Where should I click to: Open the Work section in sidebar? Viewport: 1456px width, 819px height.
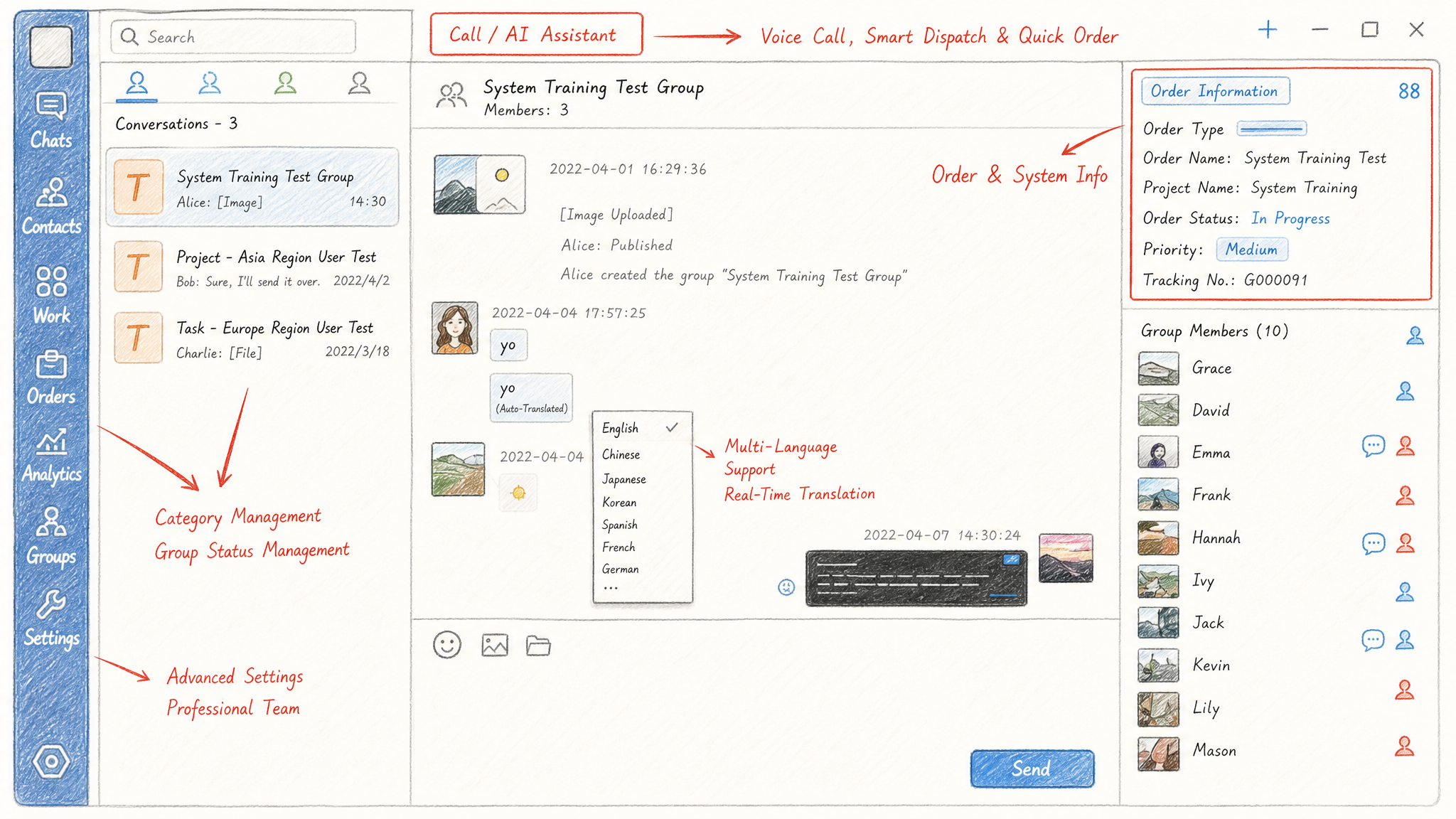click(x=51, y=295)
